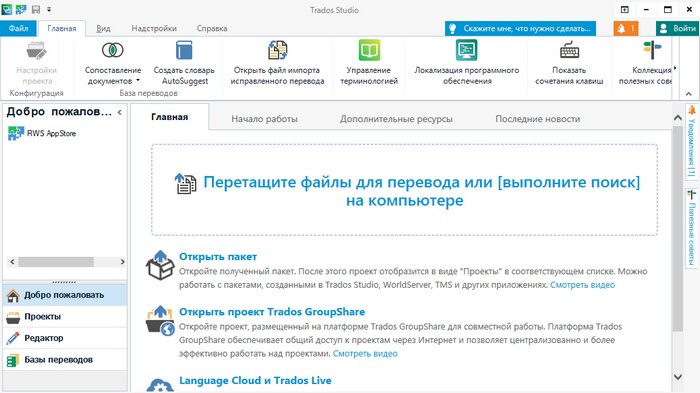
Task: Click the Войти sign-in button
Action: coord(678,28)
